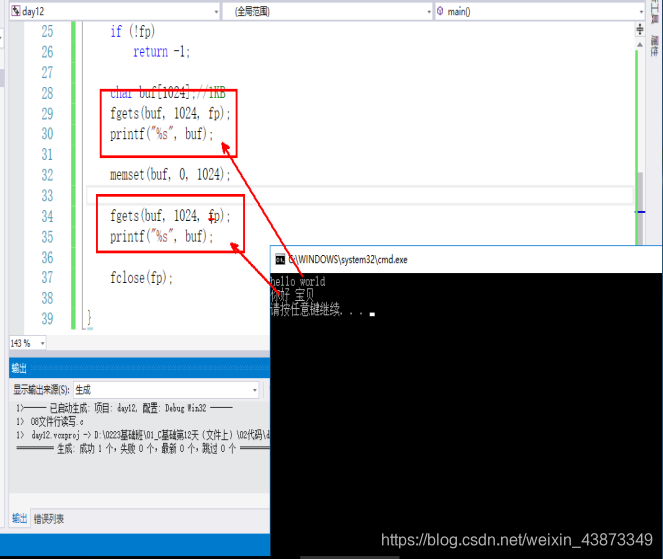Click the day12 project icon in navigation bar

16,11
